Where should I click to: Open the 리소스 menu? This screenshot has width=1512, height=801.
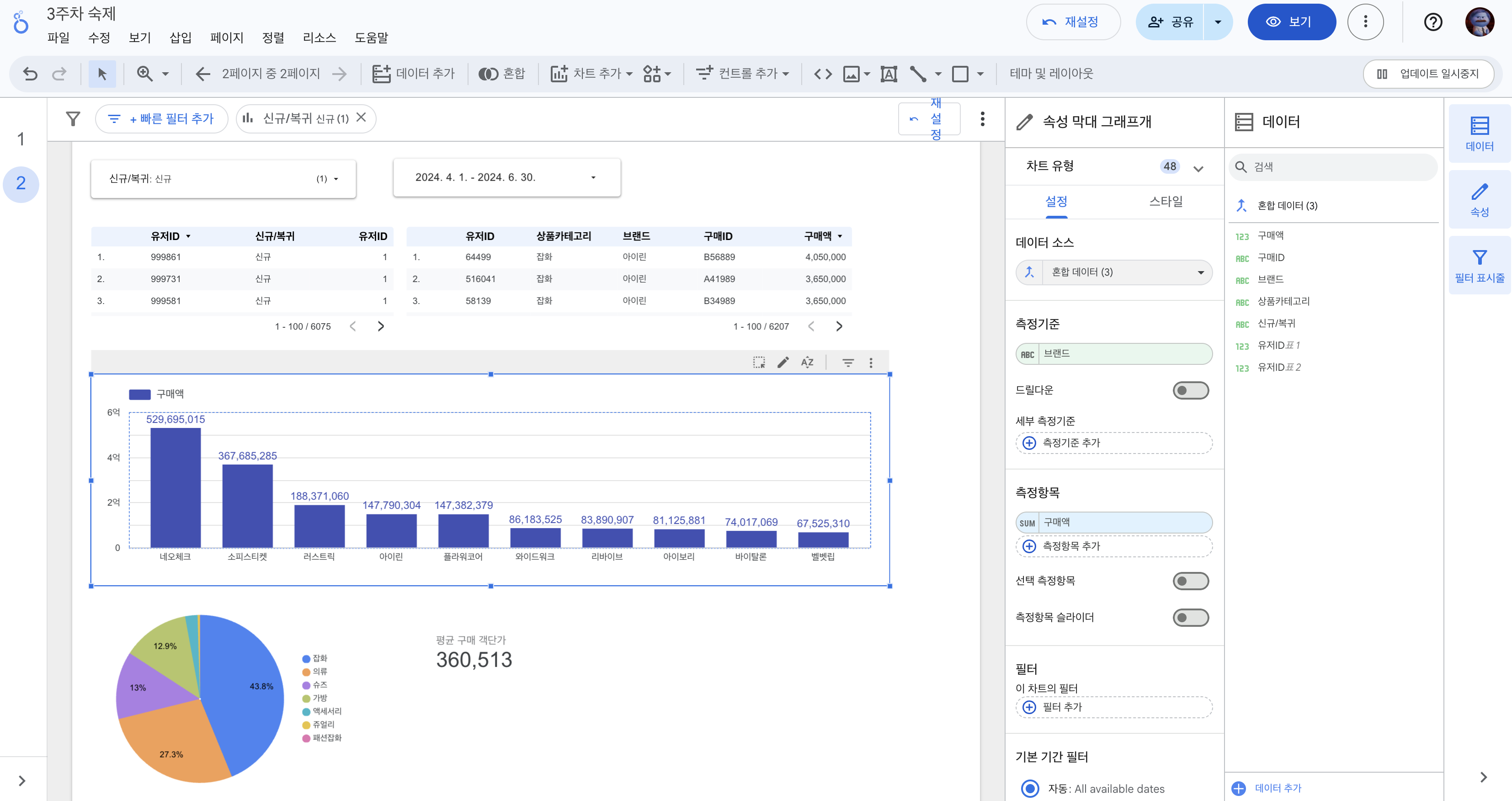pos(319,37)
